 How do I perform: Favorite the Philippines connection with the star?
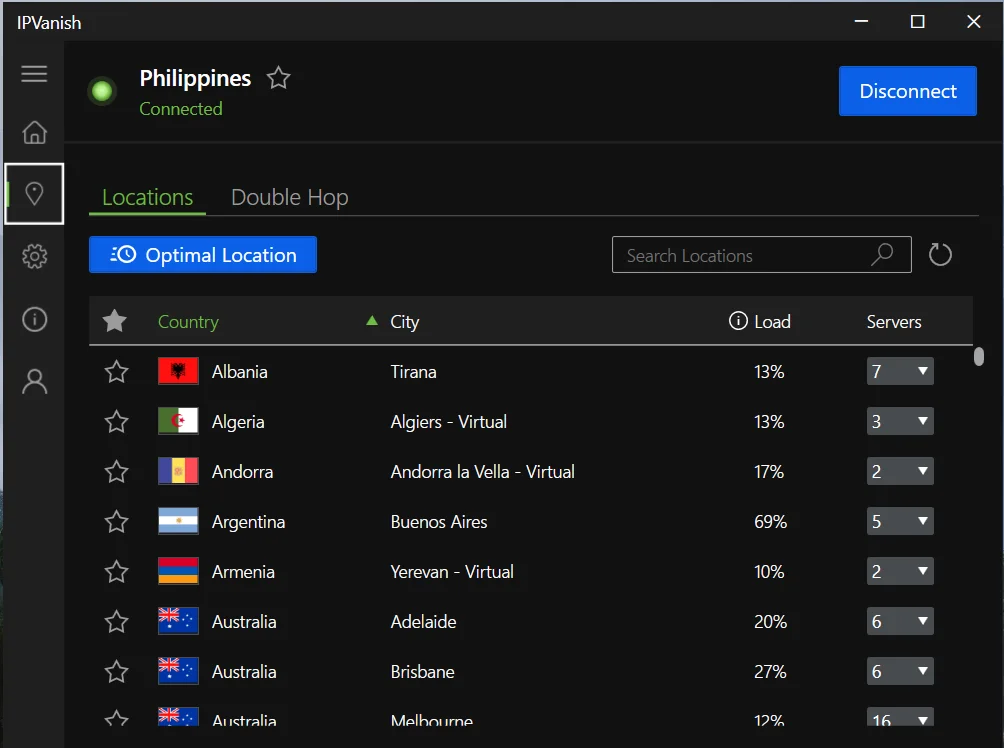(x=279, y=78)
